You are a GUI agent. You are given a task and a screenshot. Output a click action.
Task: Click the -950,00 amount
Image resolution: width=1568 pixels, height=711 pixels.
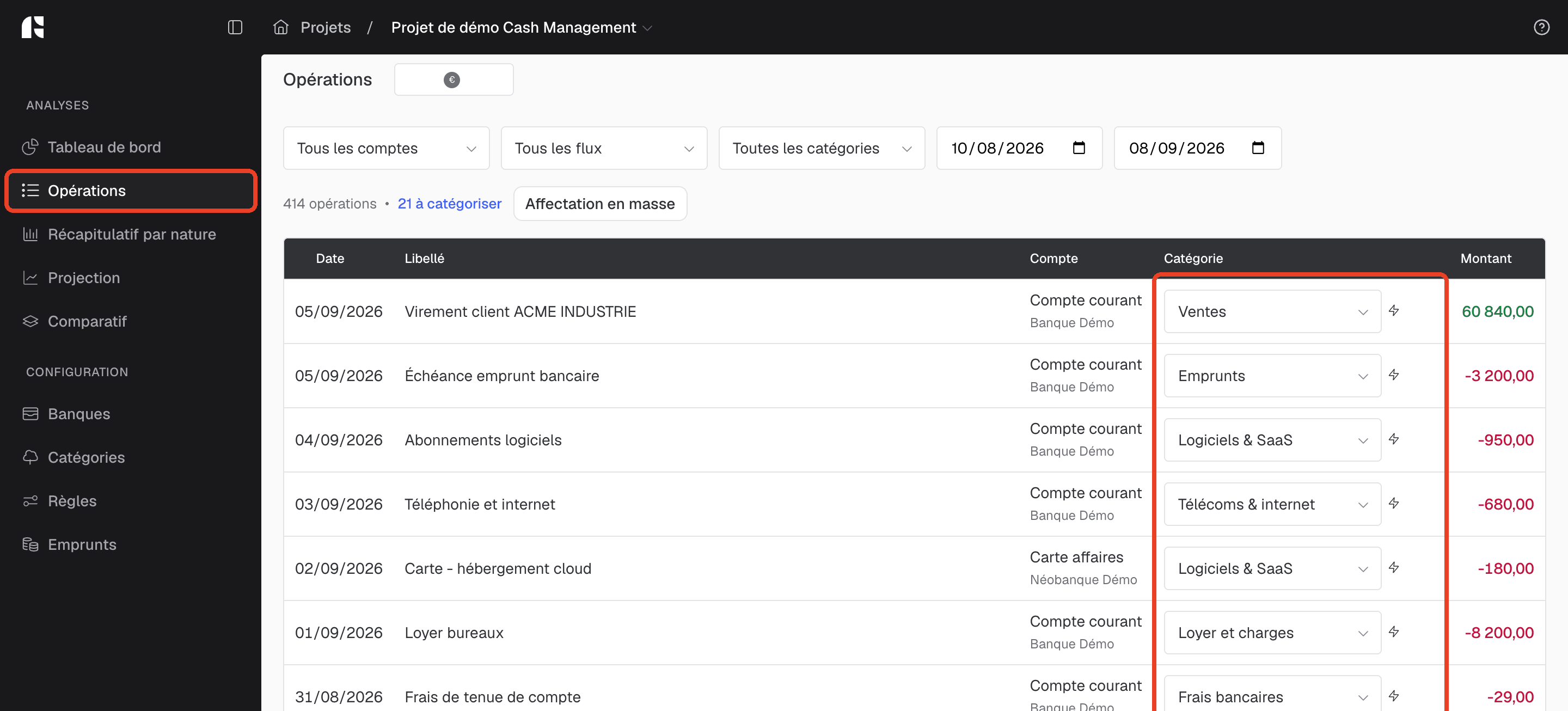[1505, 440]
